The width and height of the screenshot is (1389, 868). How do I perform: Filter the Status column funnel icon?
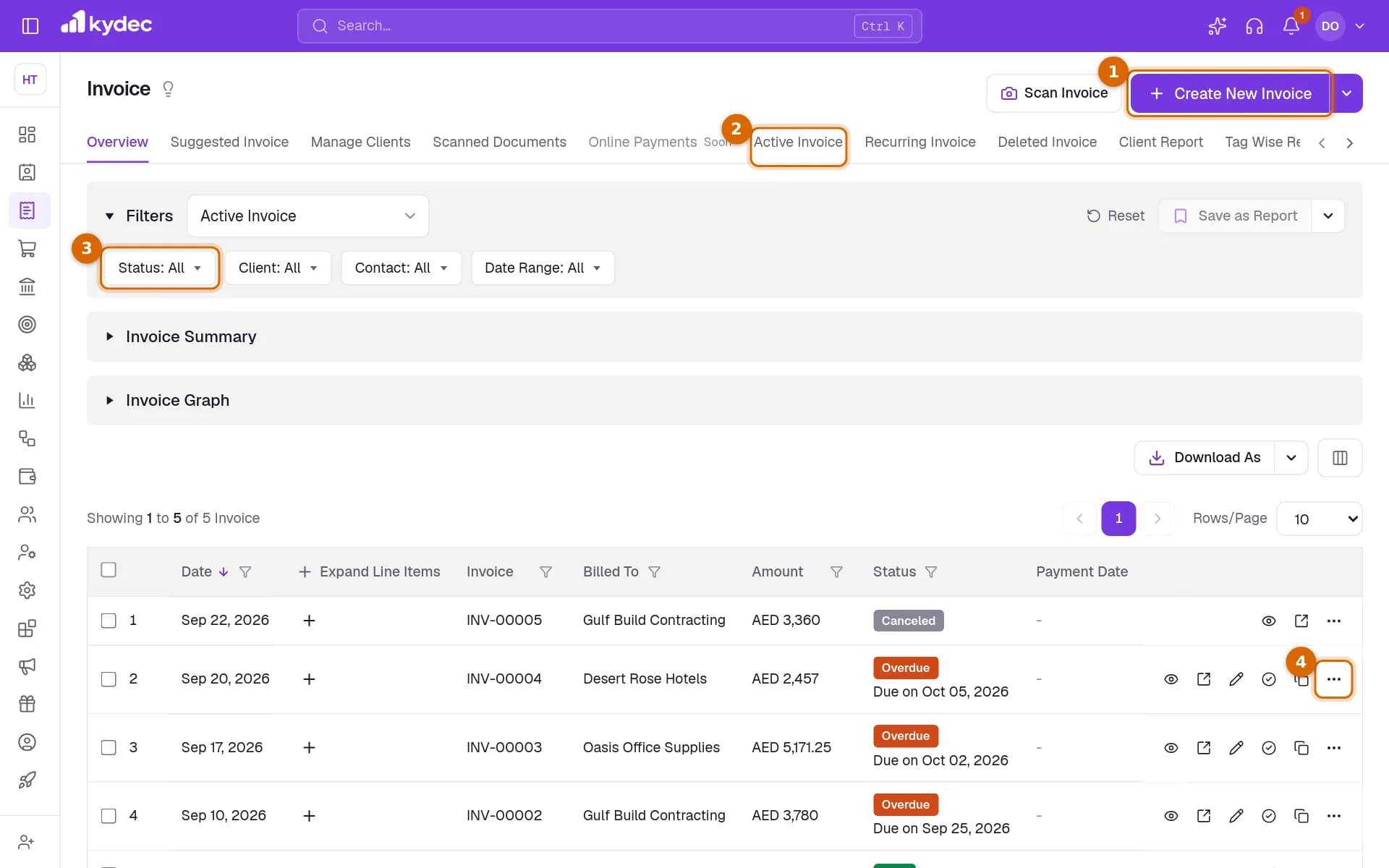931,572
